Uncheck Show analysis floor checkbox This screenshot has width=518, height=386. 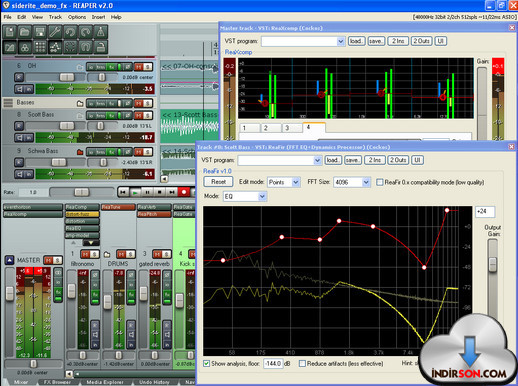point(207,363)
